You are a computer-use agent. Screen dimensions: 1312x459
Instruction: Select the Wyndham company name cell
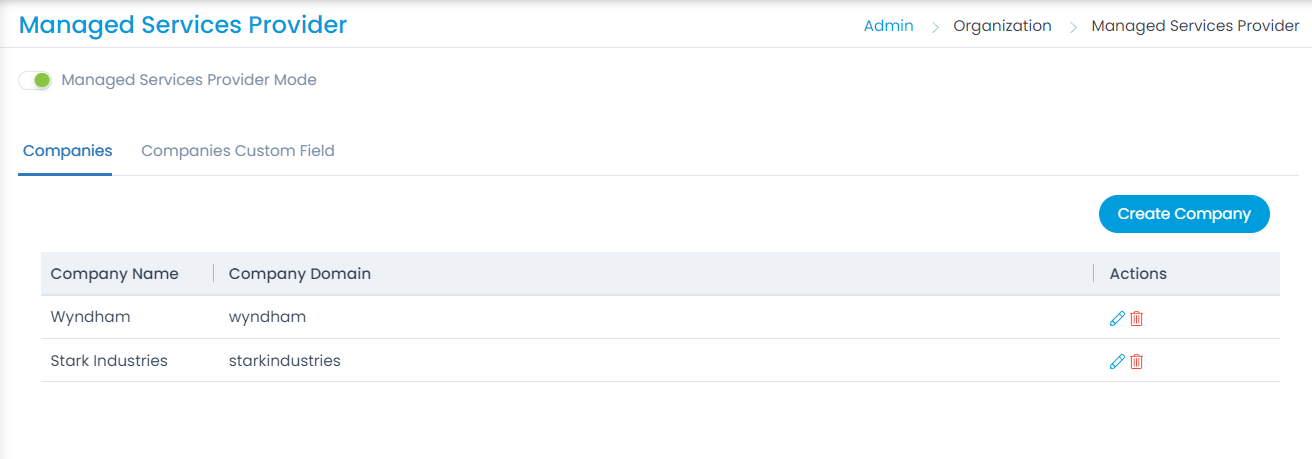pyautogui.click(x=91, y=317)
